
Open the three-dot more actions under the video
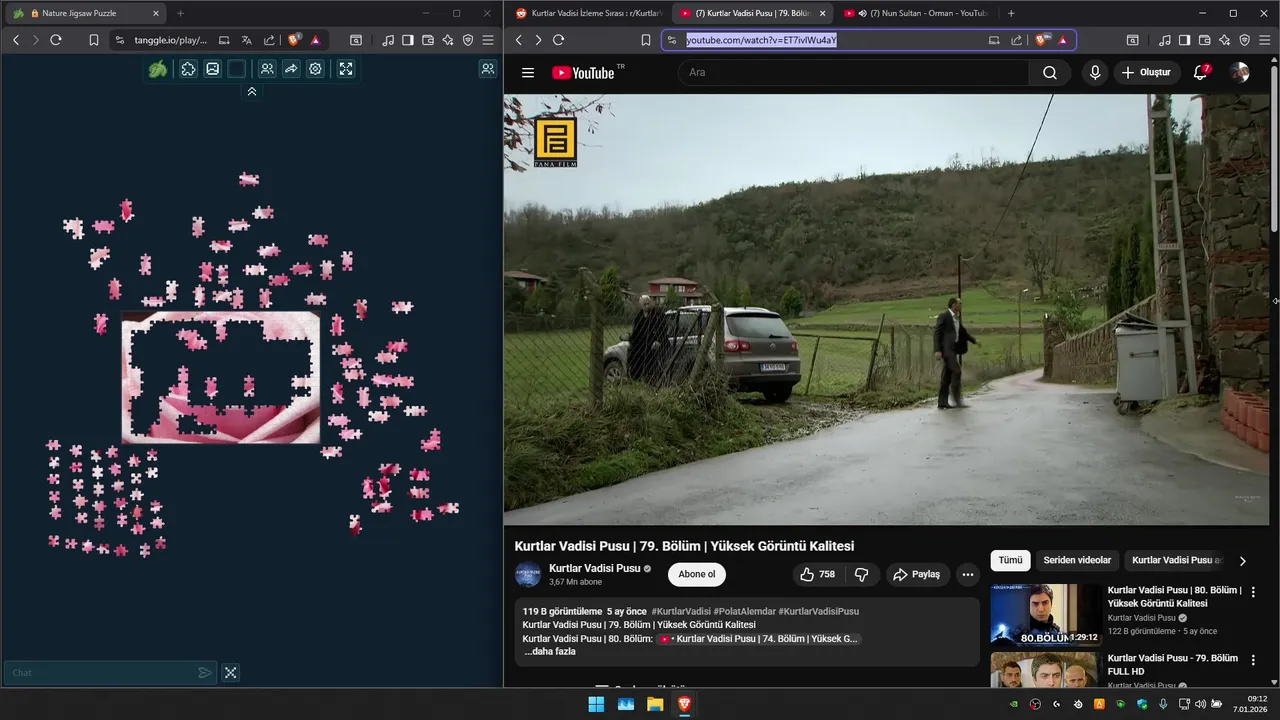967,574
